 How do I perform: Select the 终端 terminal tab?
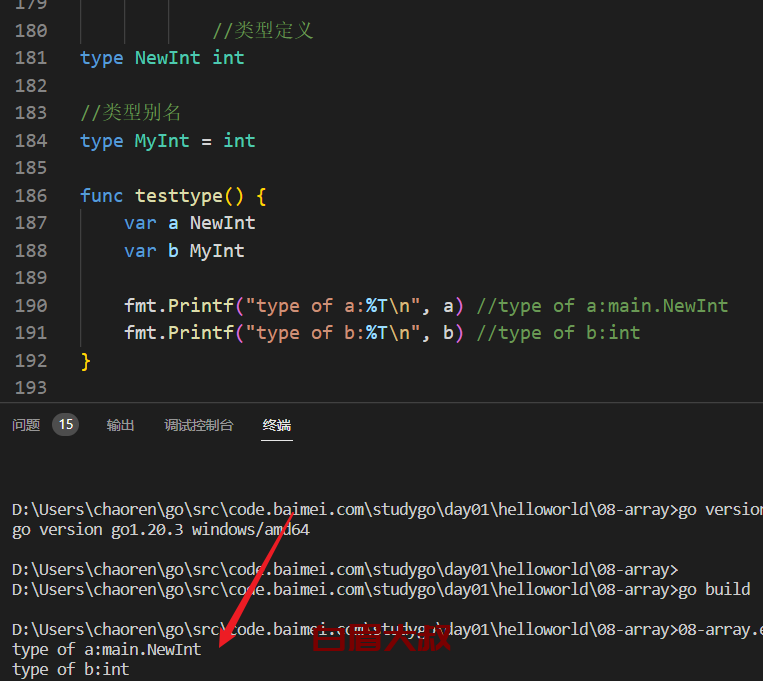click(x=276, y=425)
